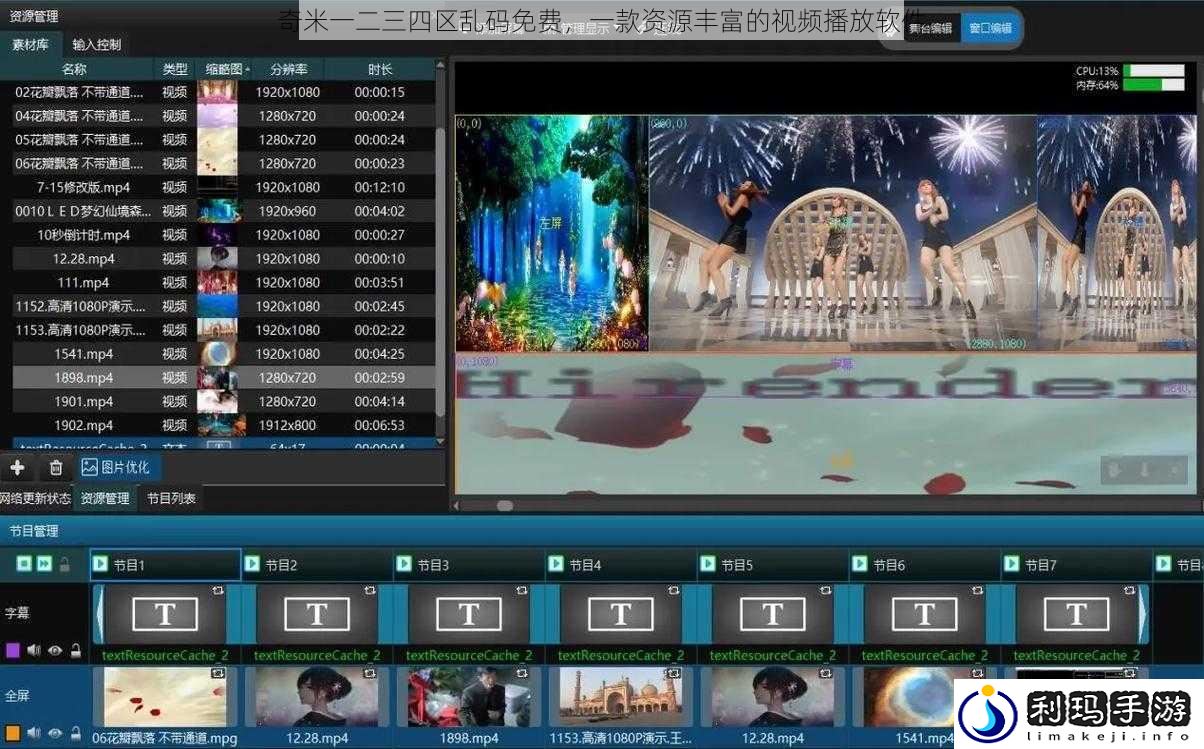Open the orange color swatch of 全屏 layer

(x=13, y=733)
